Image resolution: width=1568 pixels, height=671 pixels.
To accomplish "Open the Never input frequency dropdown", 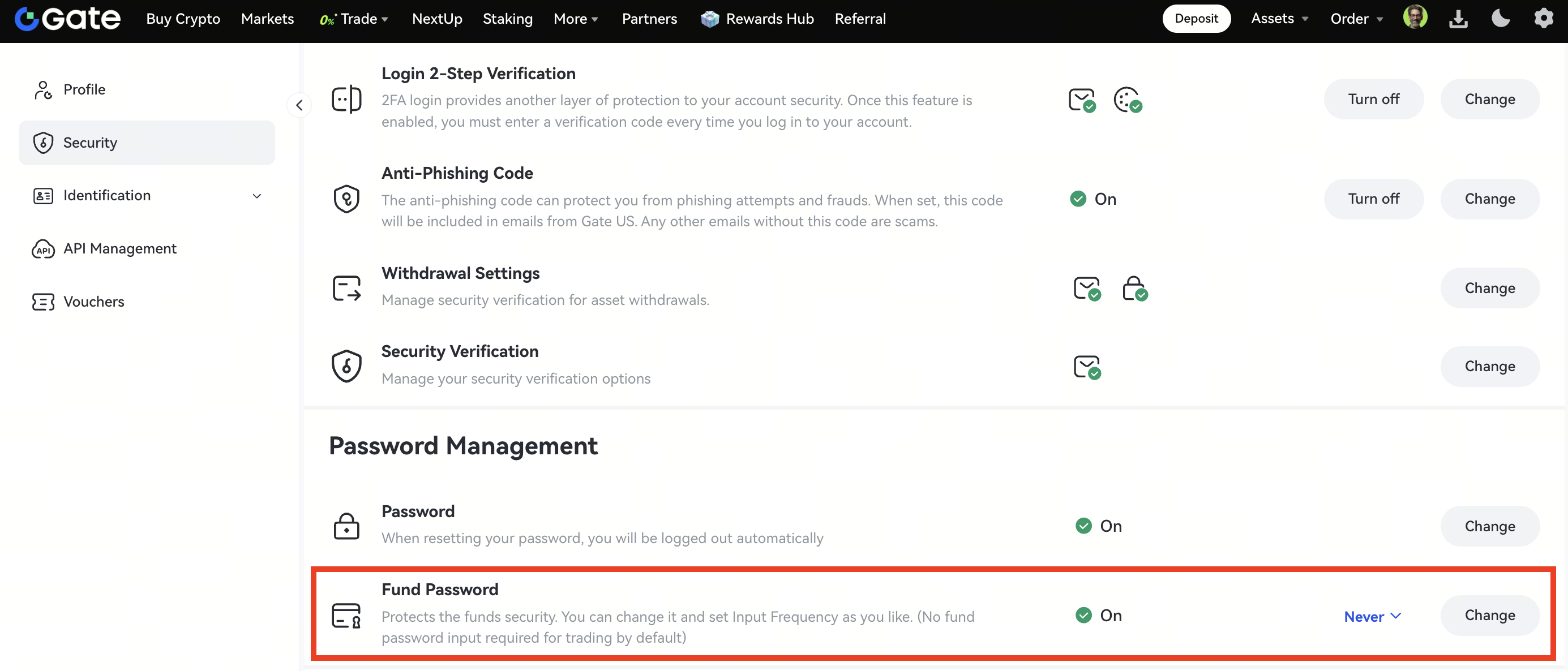I will point(1372,616).
